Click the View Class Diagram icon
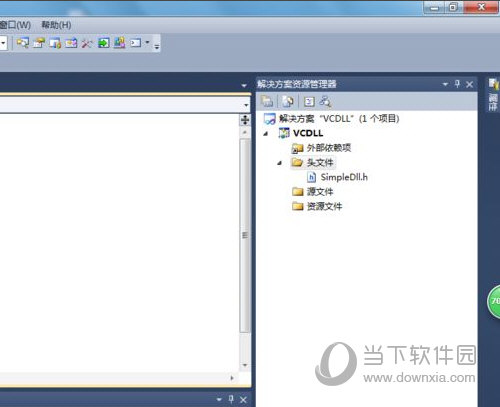The width and height of the screenshot is (500, 407). (x=325, y=101)
